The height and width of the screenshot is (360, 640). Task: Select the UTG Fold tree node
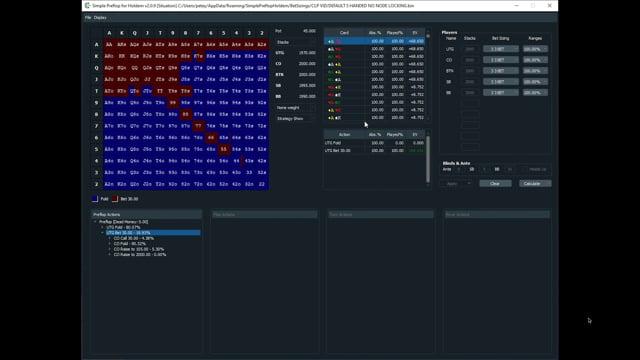click(x=123, y=227)
